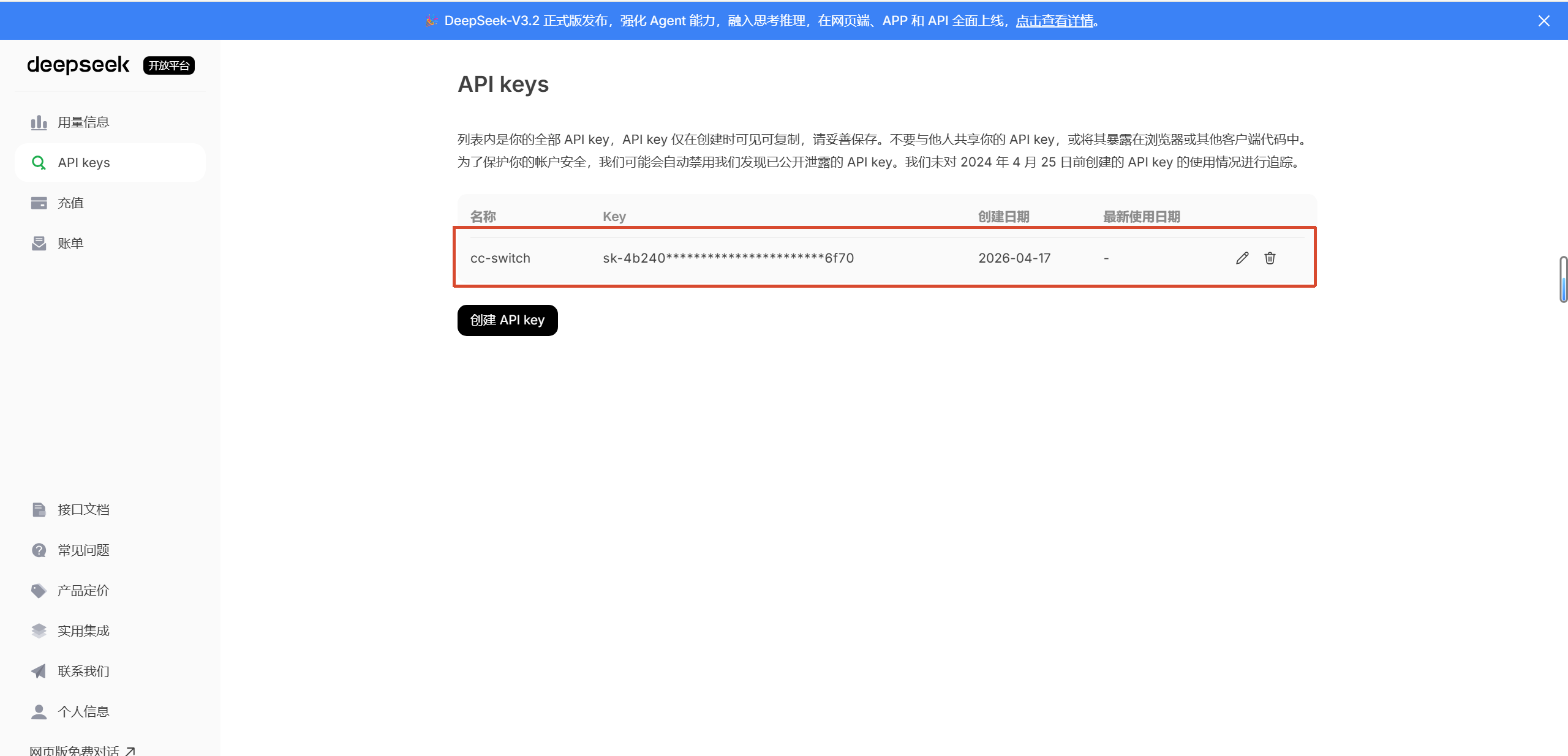Open 账单 billing icon in sidebar

tap(39, 244)
